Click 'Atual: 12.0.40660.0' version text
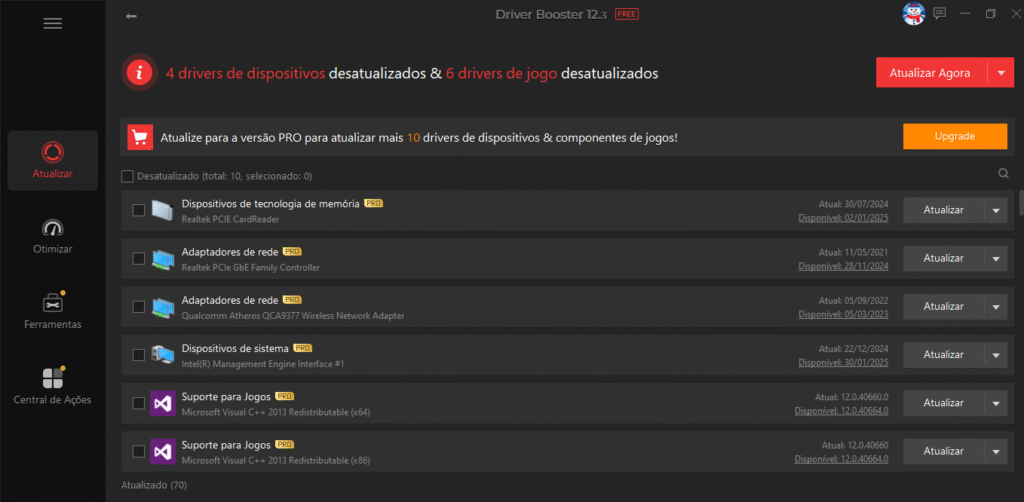Screen dimensions: 1024x502 tap(852, 396)
